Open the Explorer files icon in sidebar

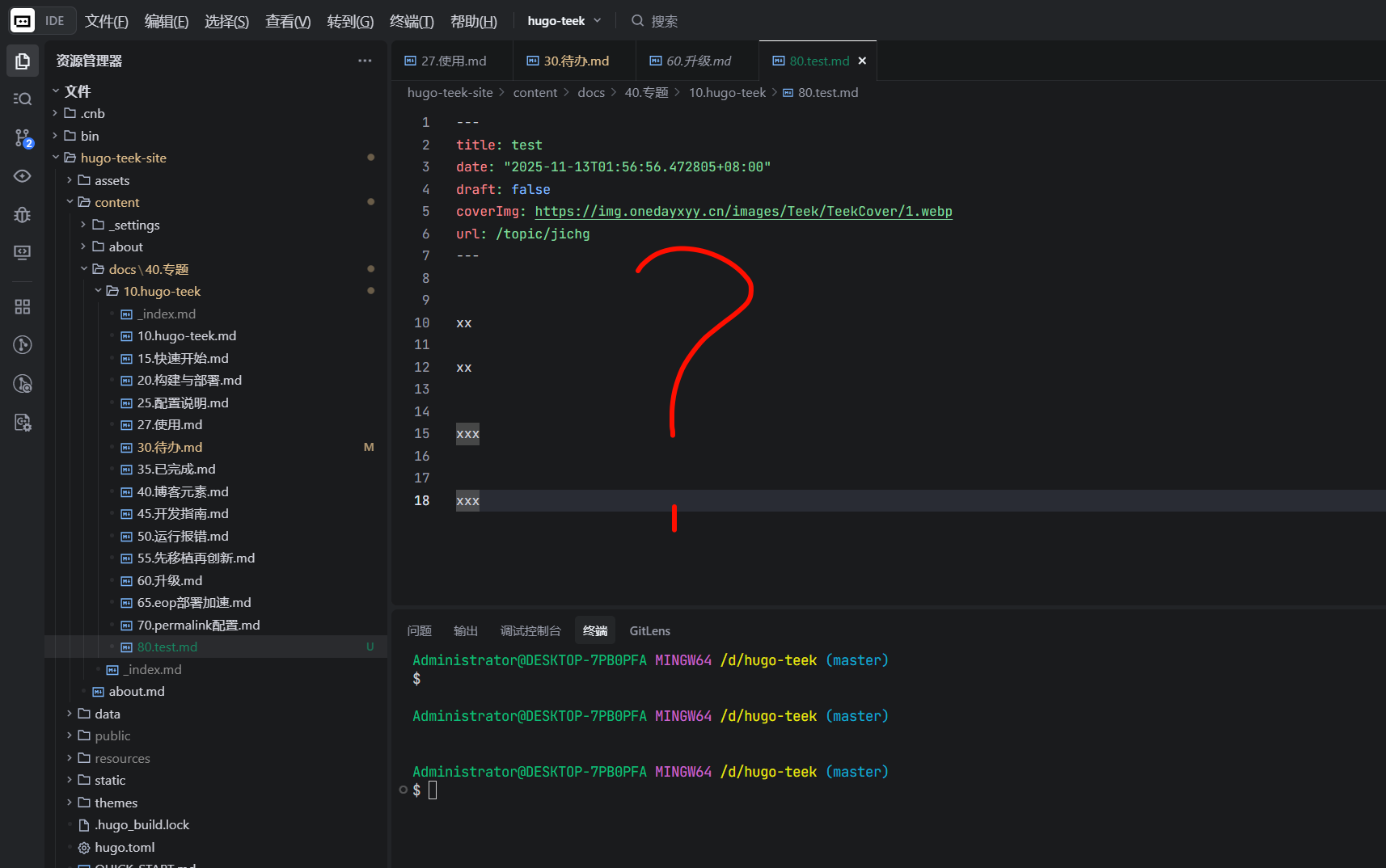(23, 61)
